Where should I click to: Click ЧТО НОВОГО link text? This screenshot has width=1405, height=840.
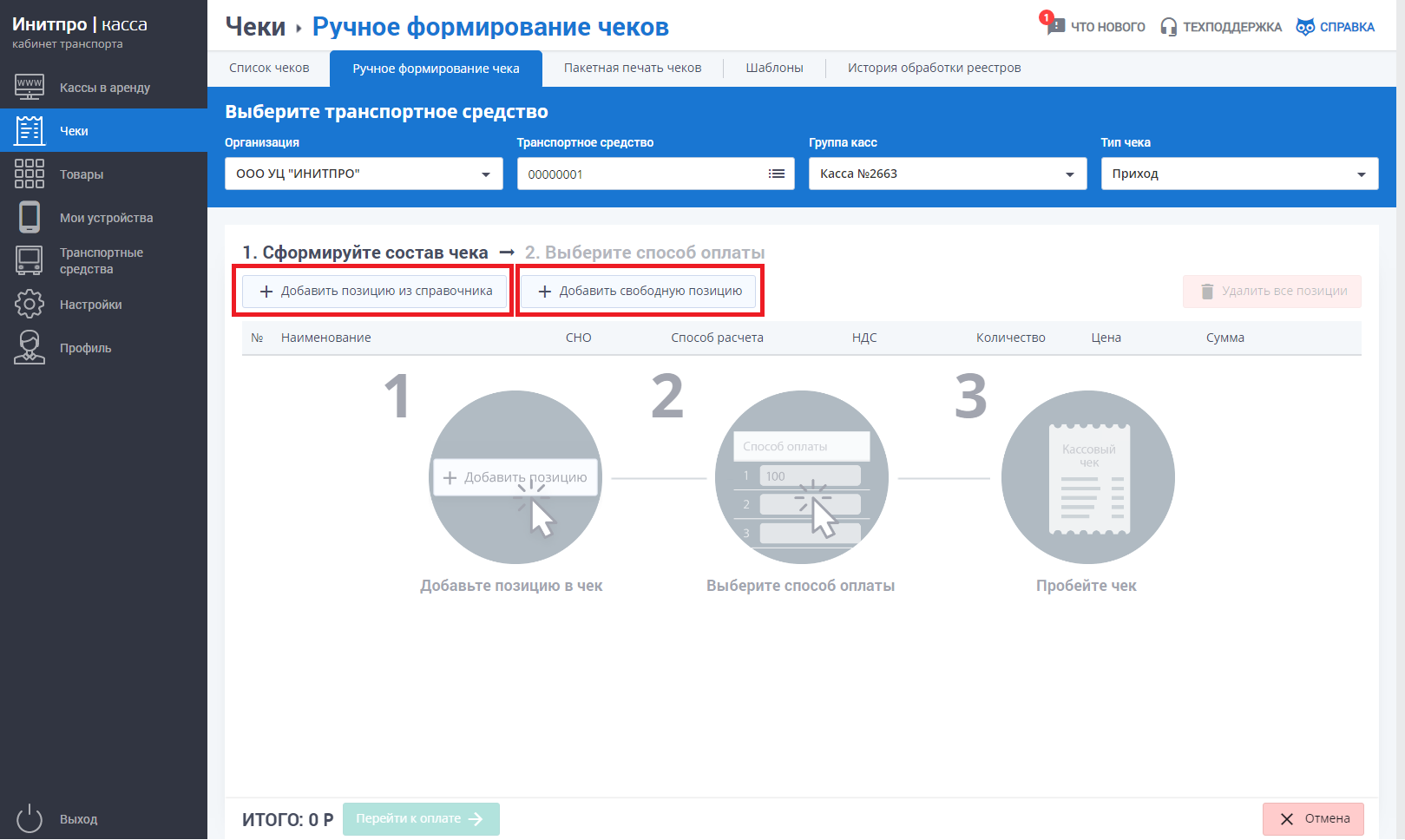point(1107,27)
